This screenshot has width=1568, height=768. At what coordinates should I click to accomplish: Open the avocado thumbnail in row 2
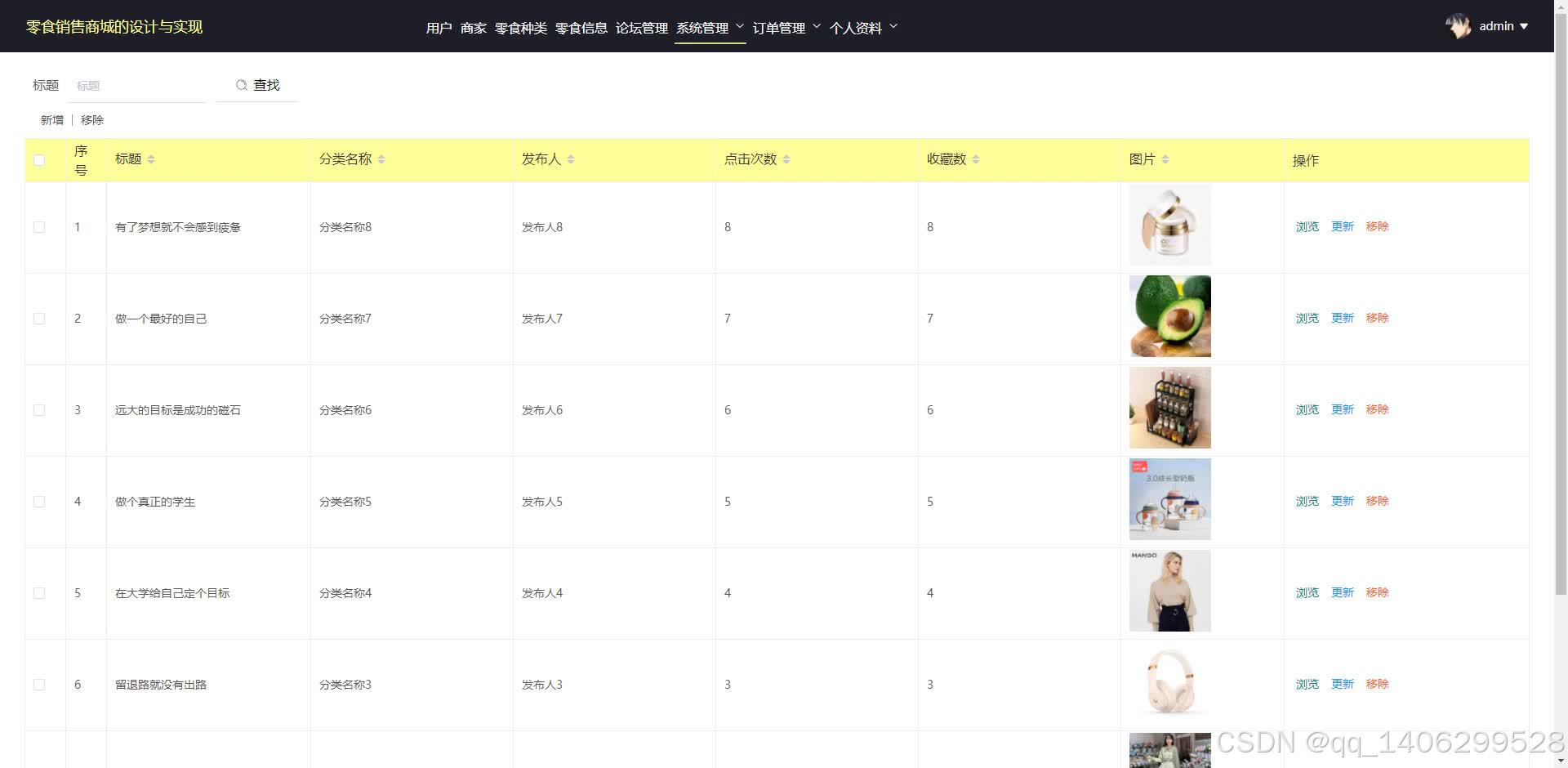tap(1170, 316)
